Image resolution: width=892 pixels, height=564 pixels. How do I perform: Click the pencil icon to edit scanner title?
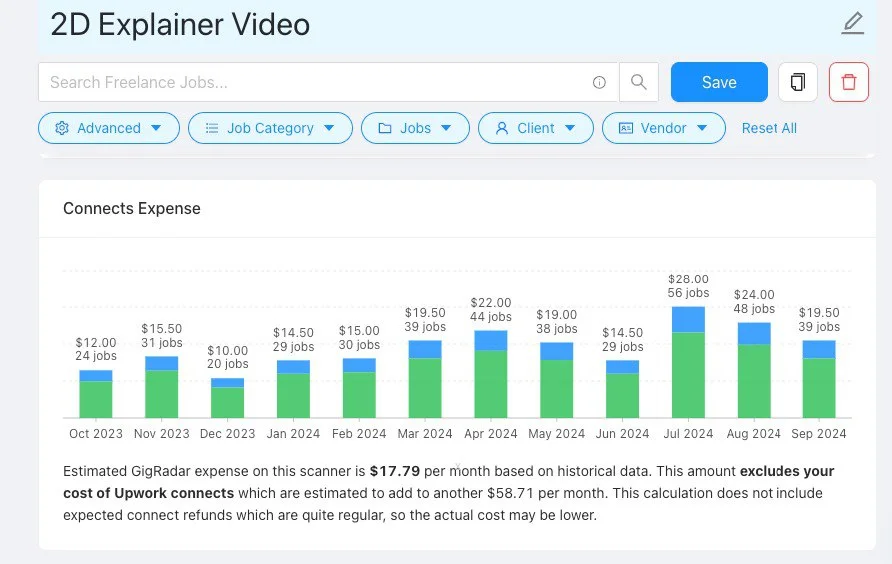click(852, 23)
